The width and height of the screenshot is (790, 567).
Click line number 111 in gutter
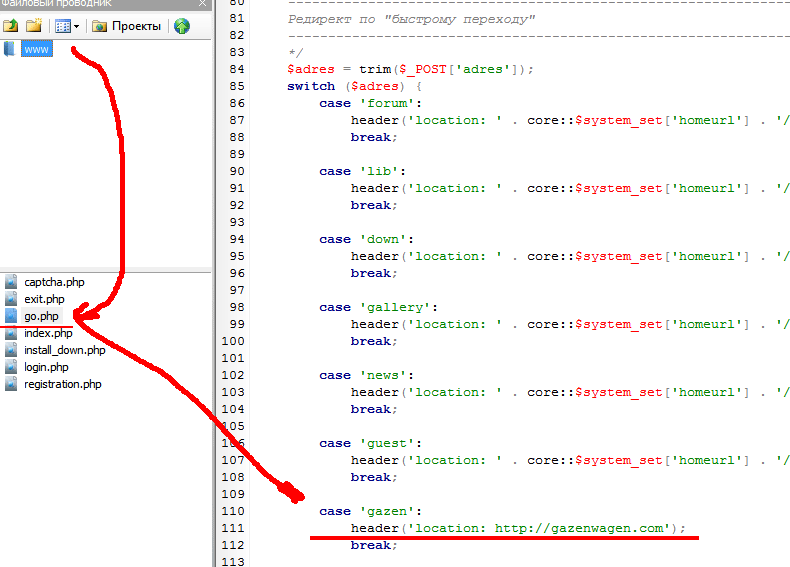point(232,528)
